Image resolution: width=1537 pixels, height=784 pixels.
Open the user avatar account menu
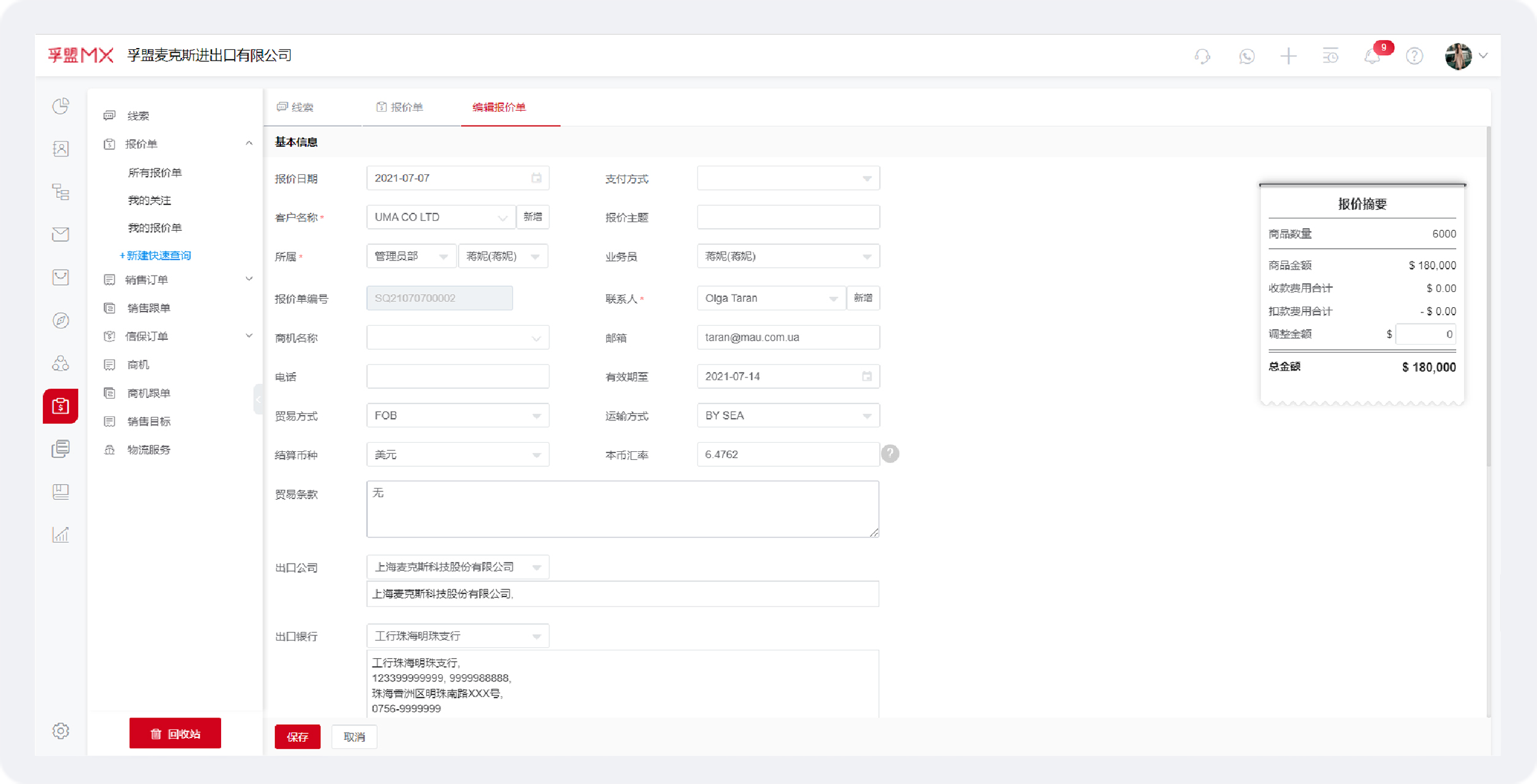tap(1459, 56)
